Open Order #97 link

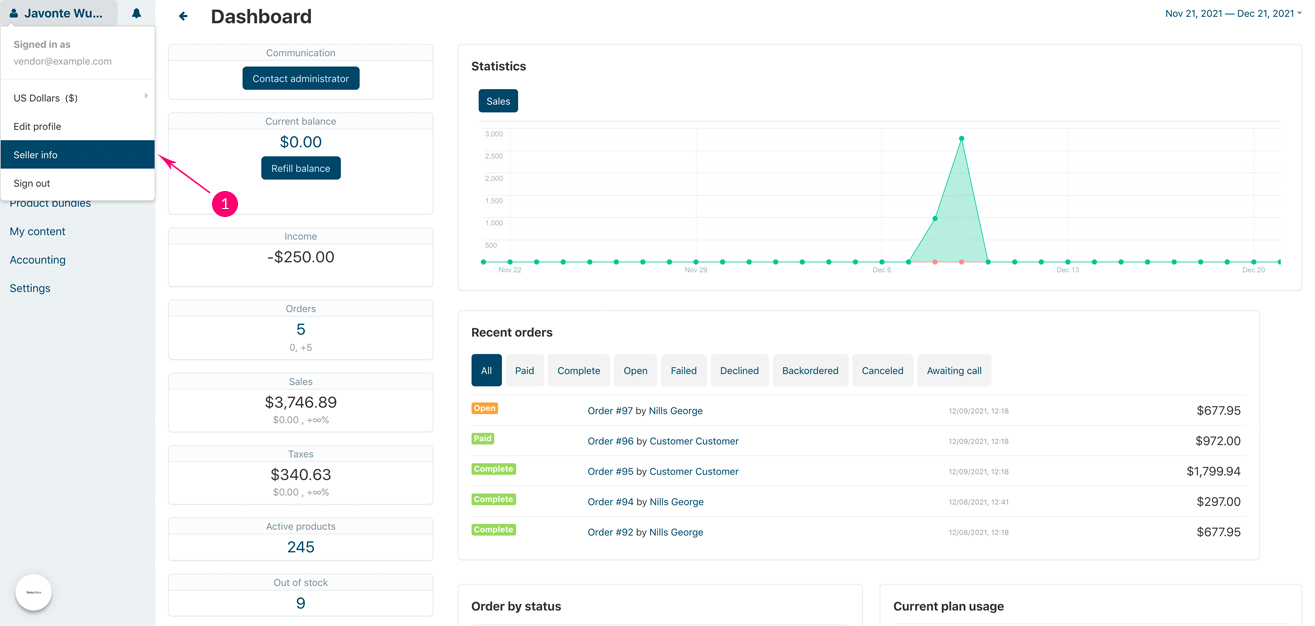point(609,411)
